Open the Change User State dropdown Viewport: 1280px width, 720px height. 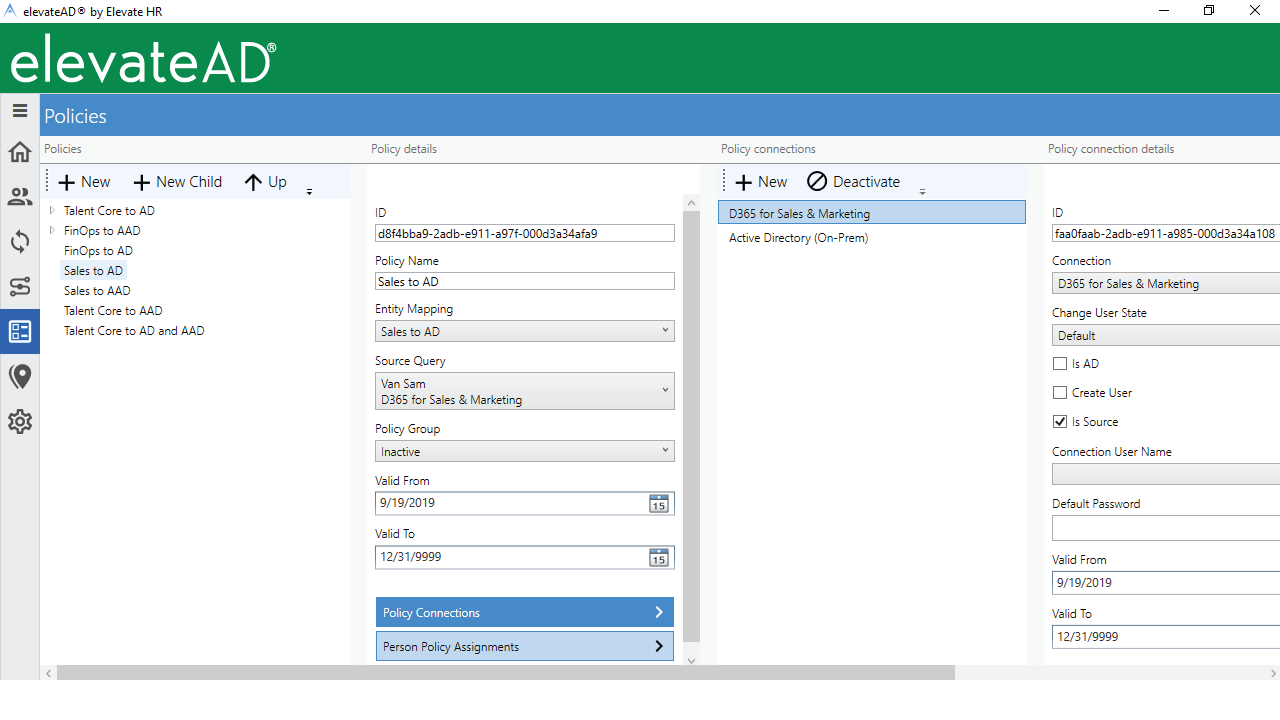[1166, 335]
